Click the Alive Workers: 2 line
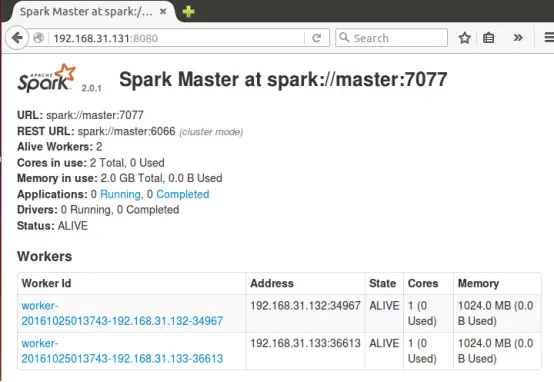554x382 pixels. (60, 147)
